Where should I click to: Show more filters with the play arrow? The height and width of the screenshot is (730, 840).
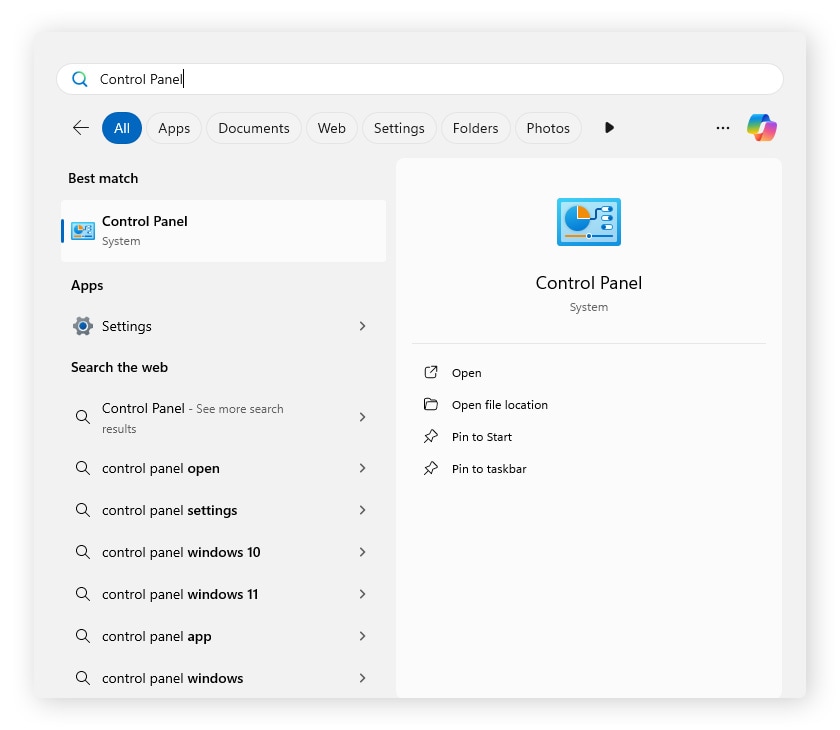tap(609, 127)
